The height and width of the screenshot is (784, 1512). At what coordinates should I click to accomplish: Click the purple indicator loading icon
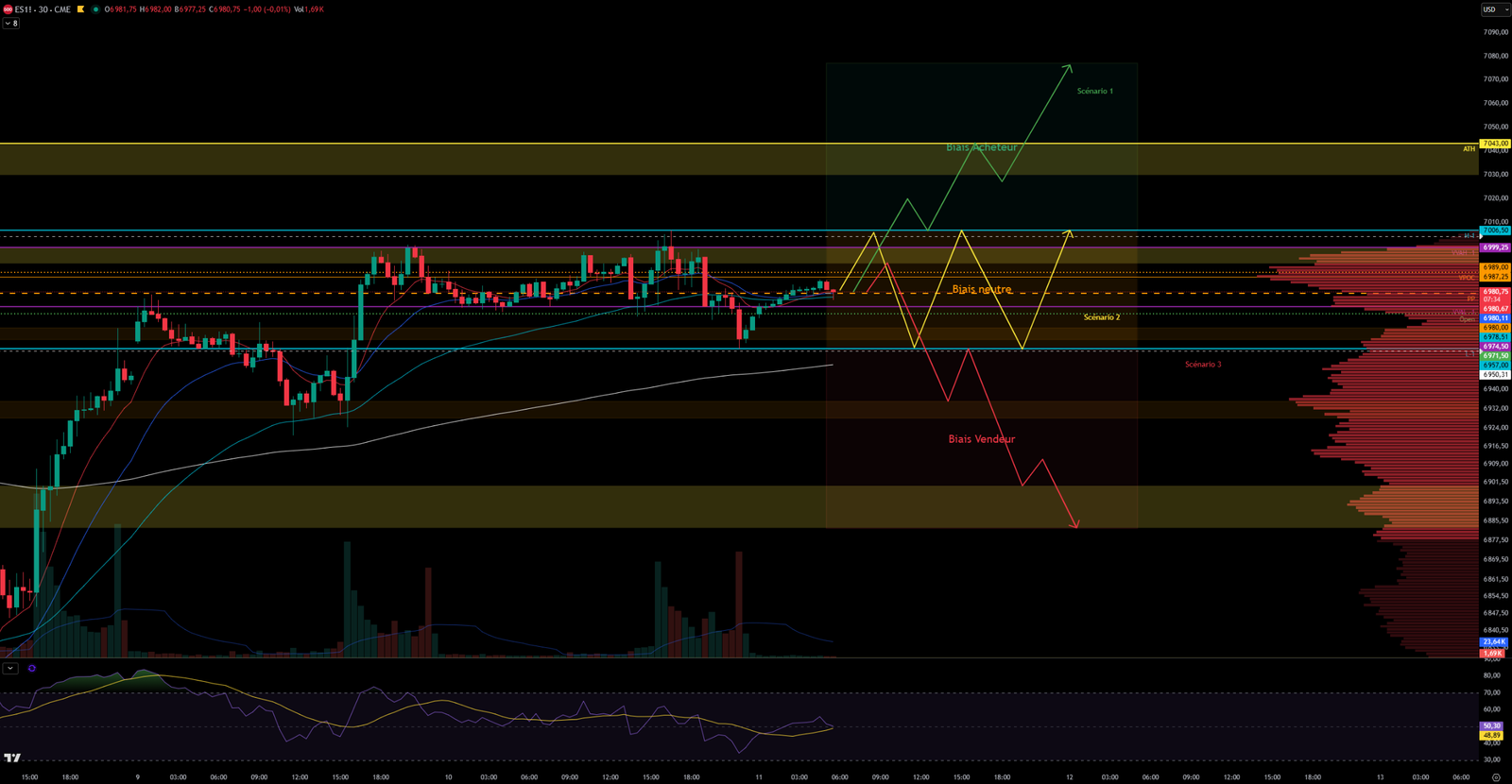click(x=32, y=668)
